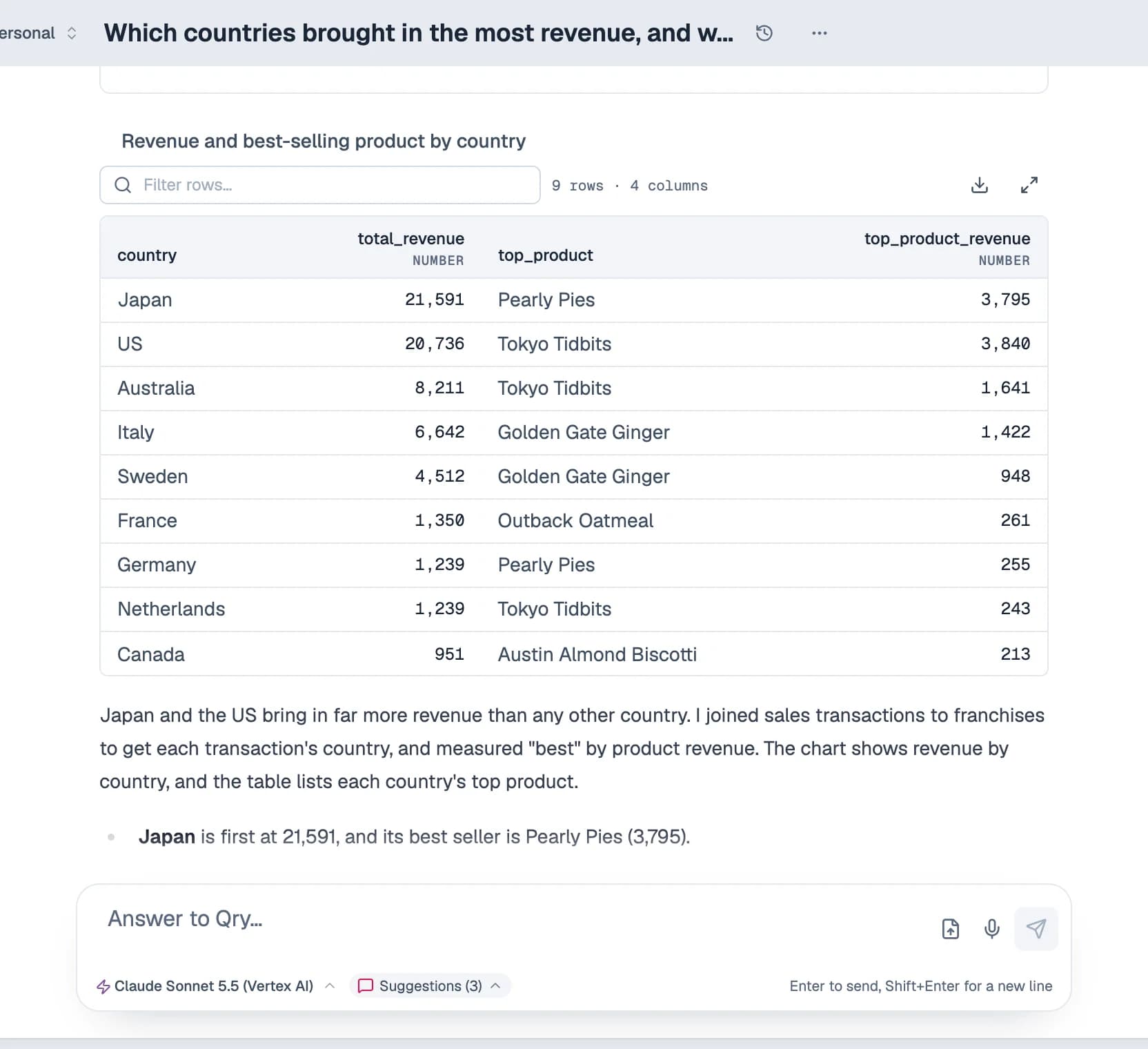Screen dimensions: 1148x1049
Task: Select the France country cell
Action: point(147,521)
